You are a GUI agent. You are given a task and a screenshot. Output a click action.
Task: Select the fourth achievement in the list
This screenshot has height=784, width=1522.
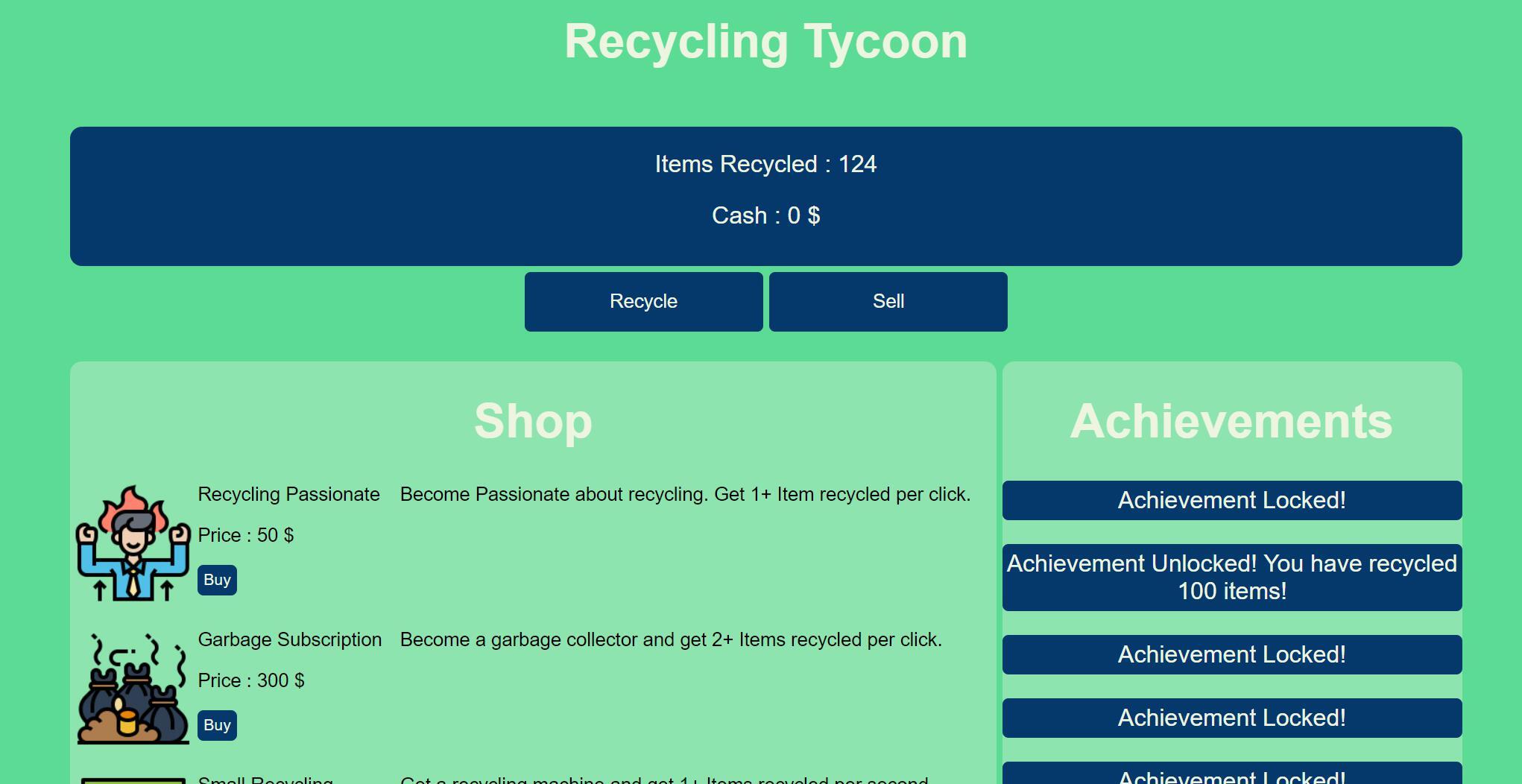pos(1231,718)
